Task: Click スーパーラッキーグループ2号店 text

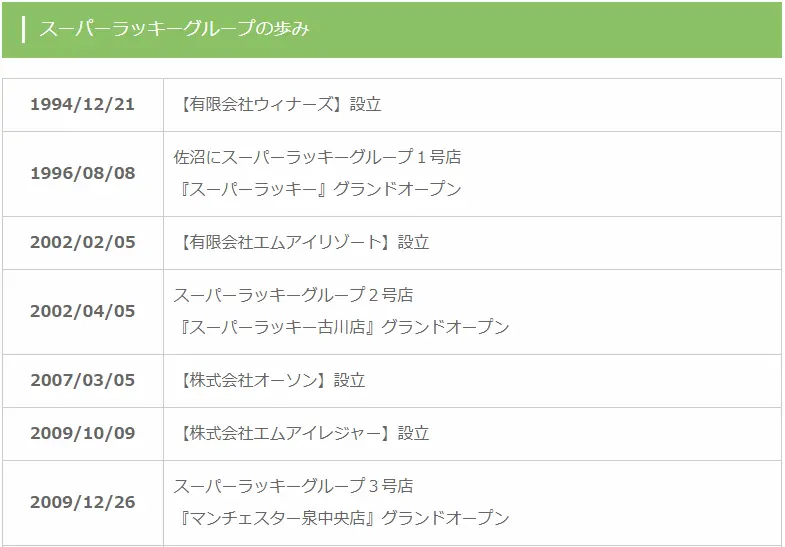Action: pos(293,295)
